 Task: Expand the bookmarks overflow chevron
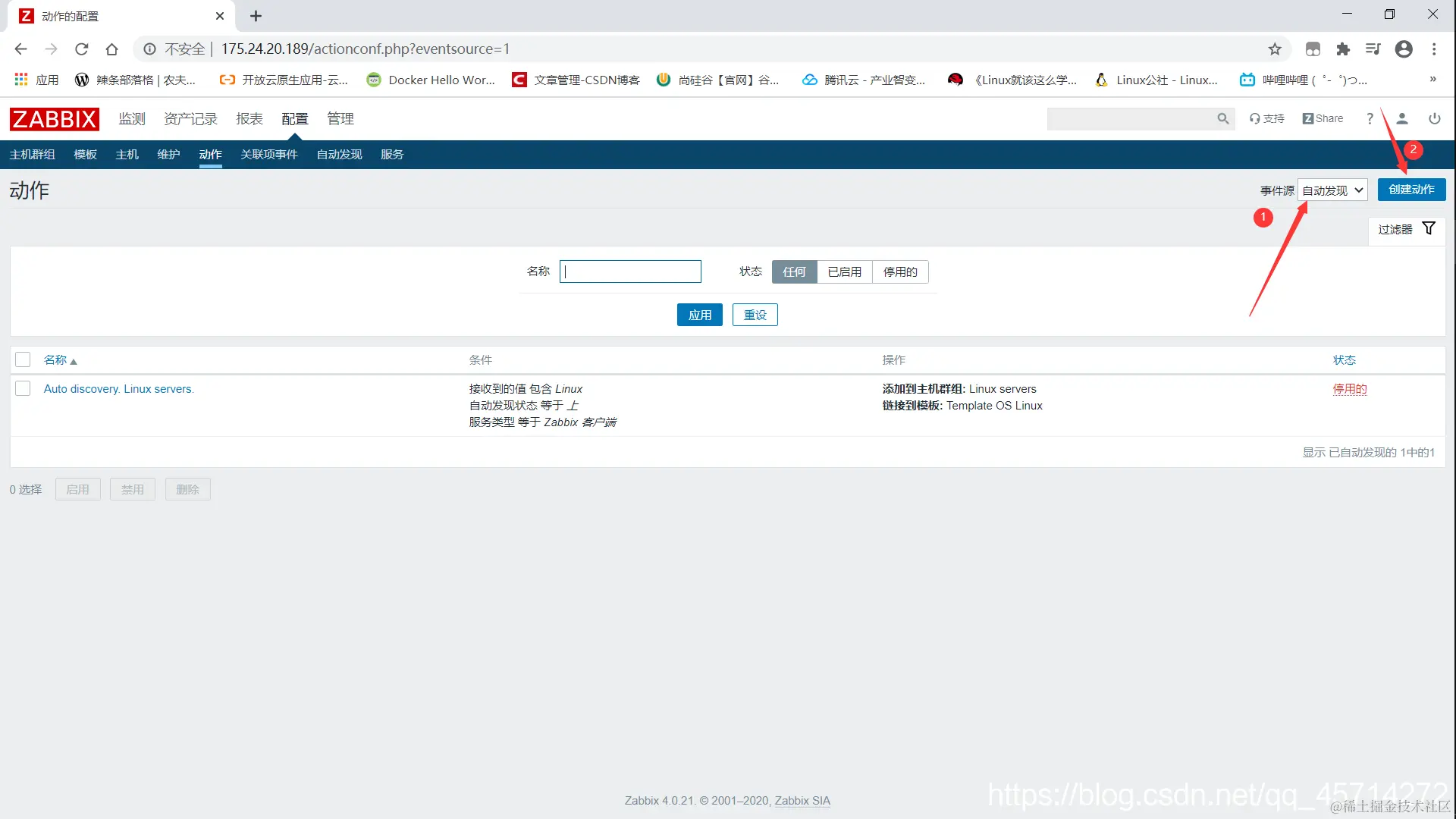pos(1432,80)
